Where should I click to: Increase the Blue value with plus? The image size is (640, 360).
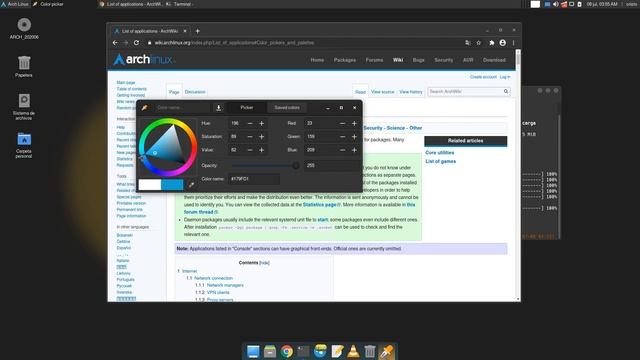pos(354,150)
